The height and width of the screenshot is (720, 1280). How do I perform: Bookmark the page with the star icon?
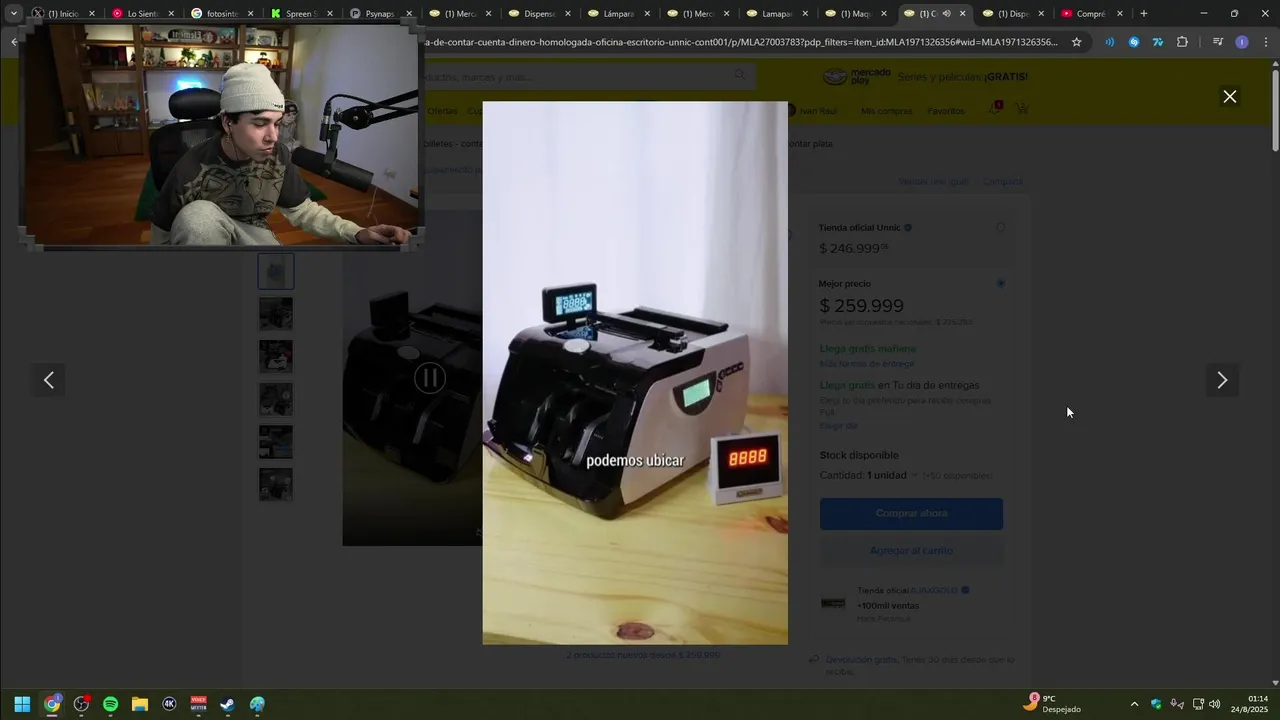[1077, 42]
